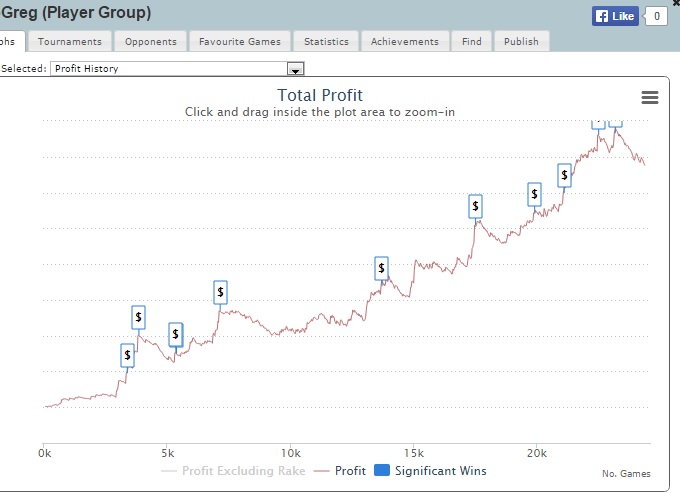This screenshot has height=493, width=680.
Task: Toggle Significant Wins legend item
Action: pyautogui.click(x=431, y=470)
